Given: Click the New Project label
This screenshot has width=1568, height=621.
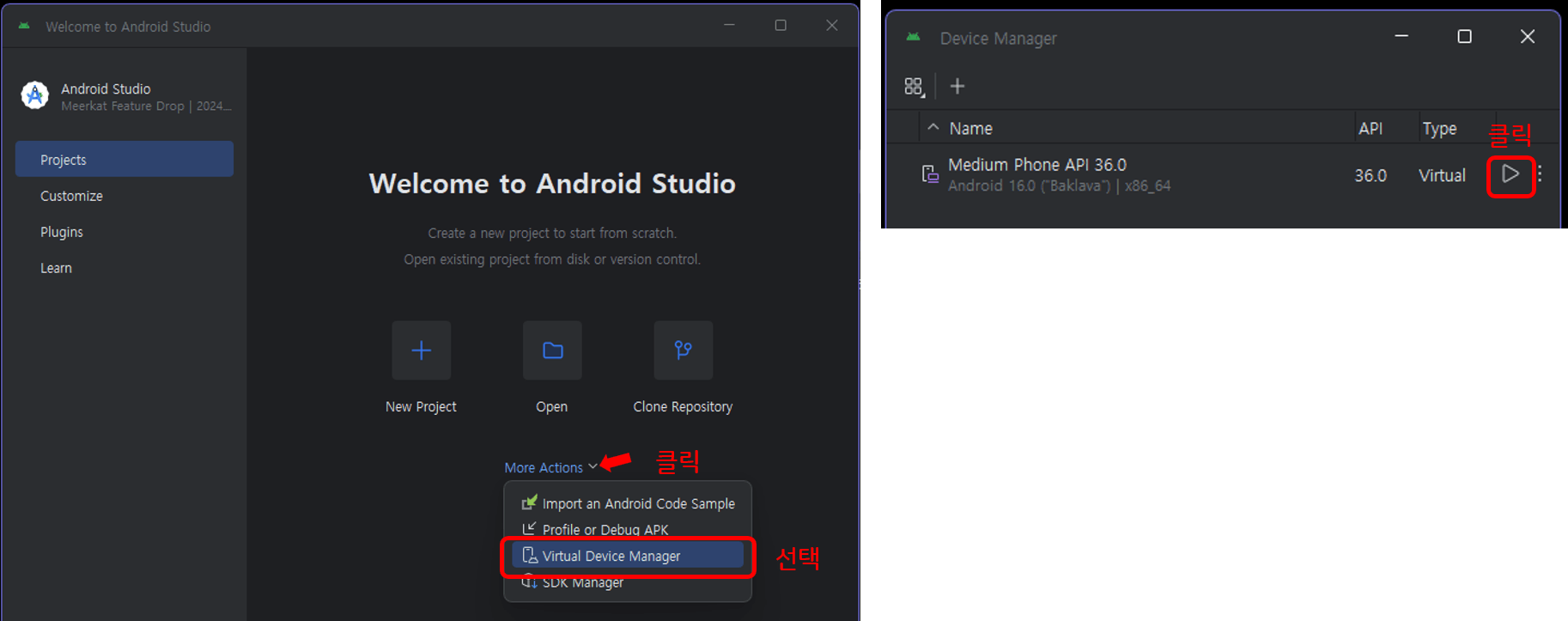Looking at the screenshot, I should click(421, 406).
